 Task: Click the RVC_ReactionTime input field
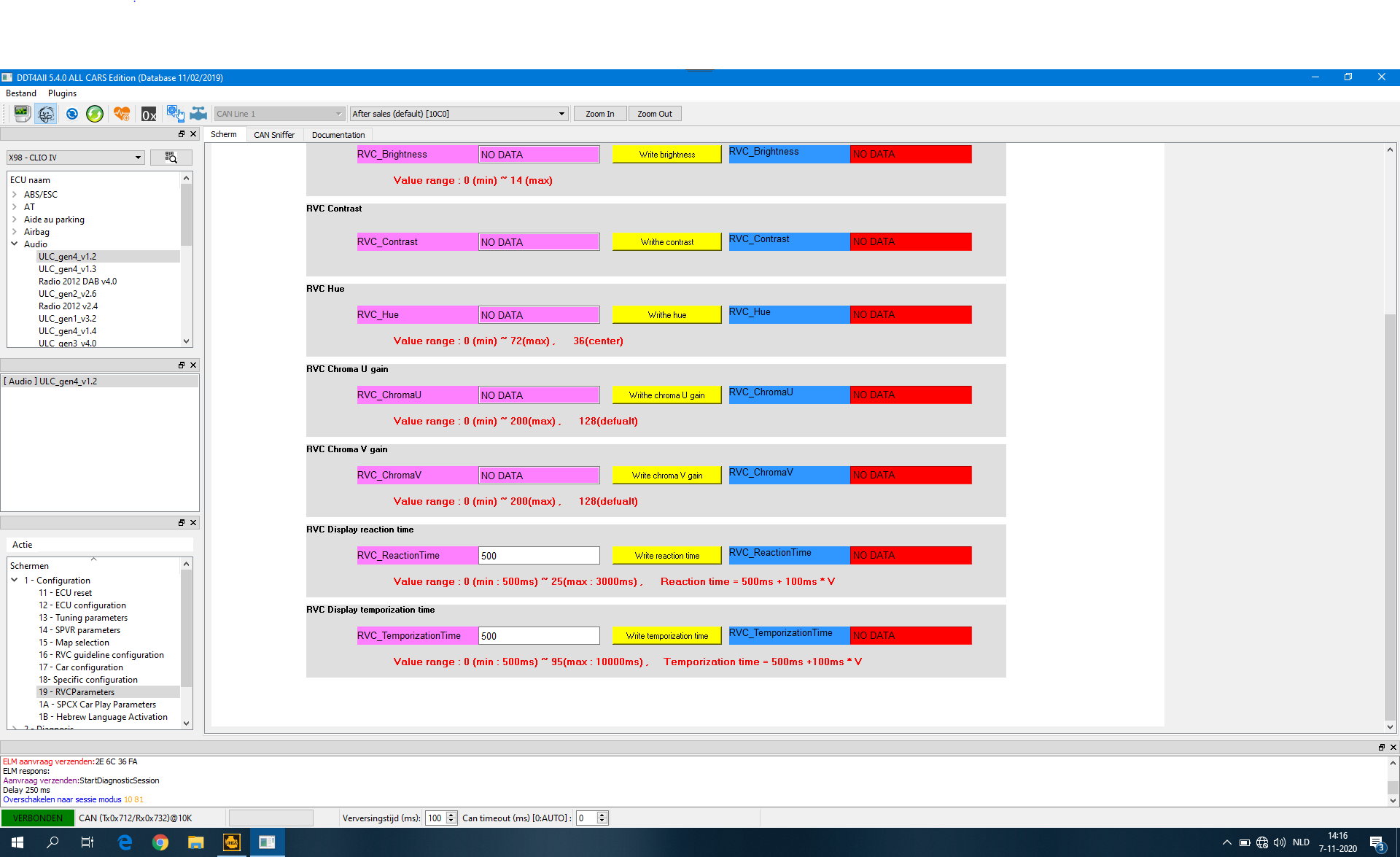tap(538, 556)
